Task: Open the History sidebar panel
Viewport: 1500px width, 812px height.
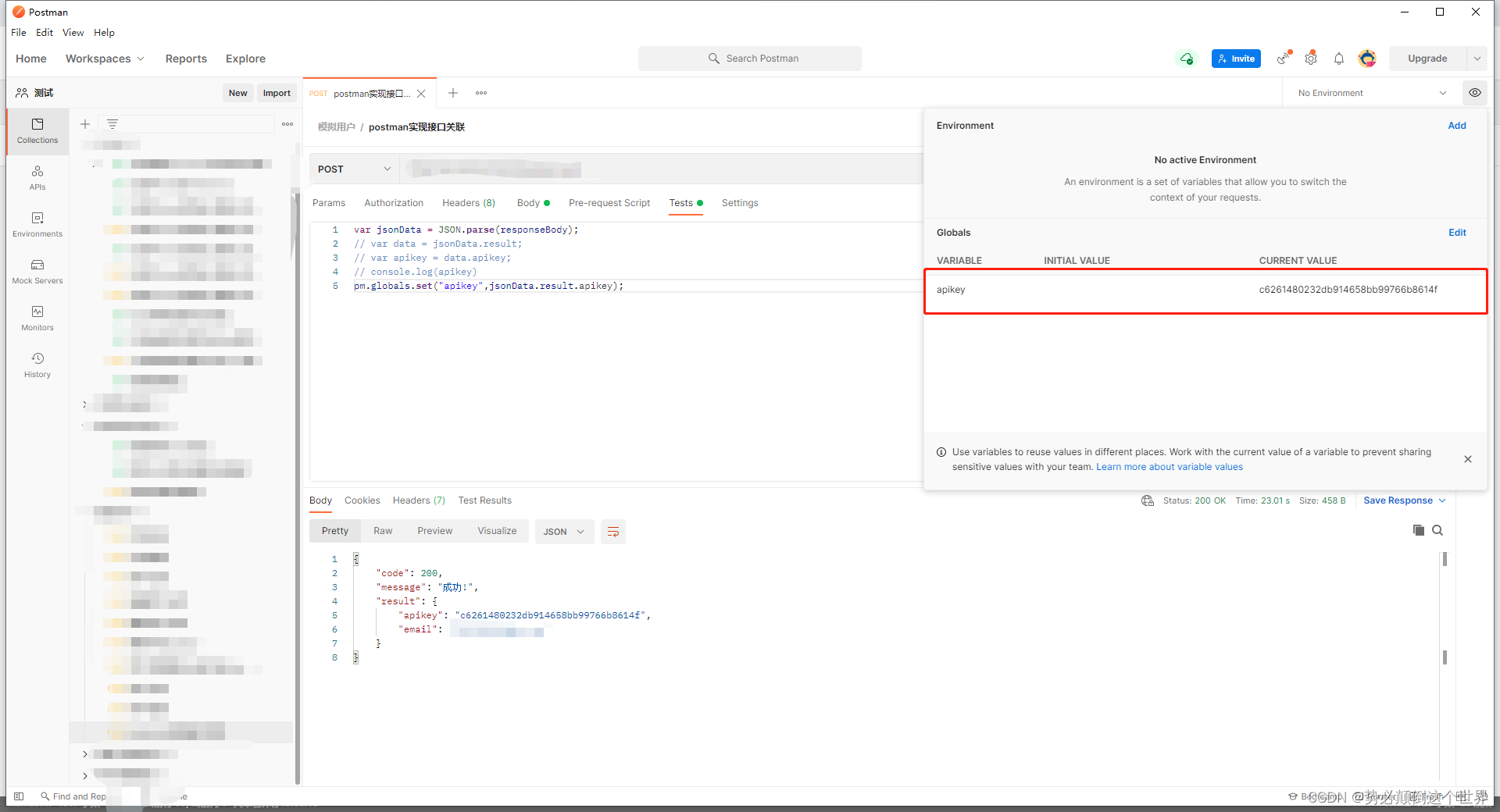Action: click(37, 365)
